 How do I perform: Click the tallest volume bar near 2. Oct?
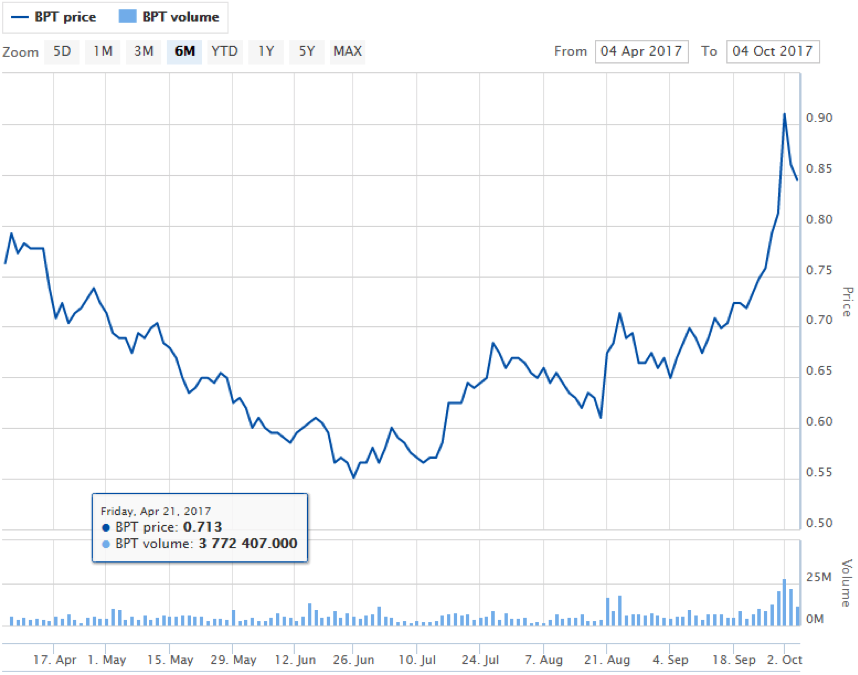tap(784, 602)
